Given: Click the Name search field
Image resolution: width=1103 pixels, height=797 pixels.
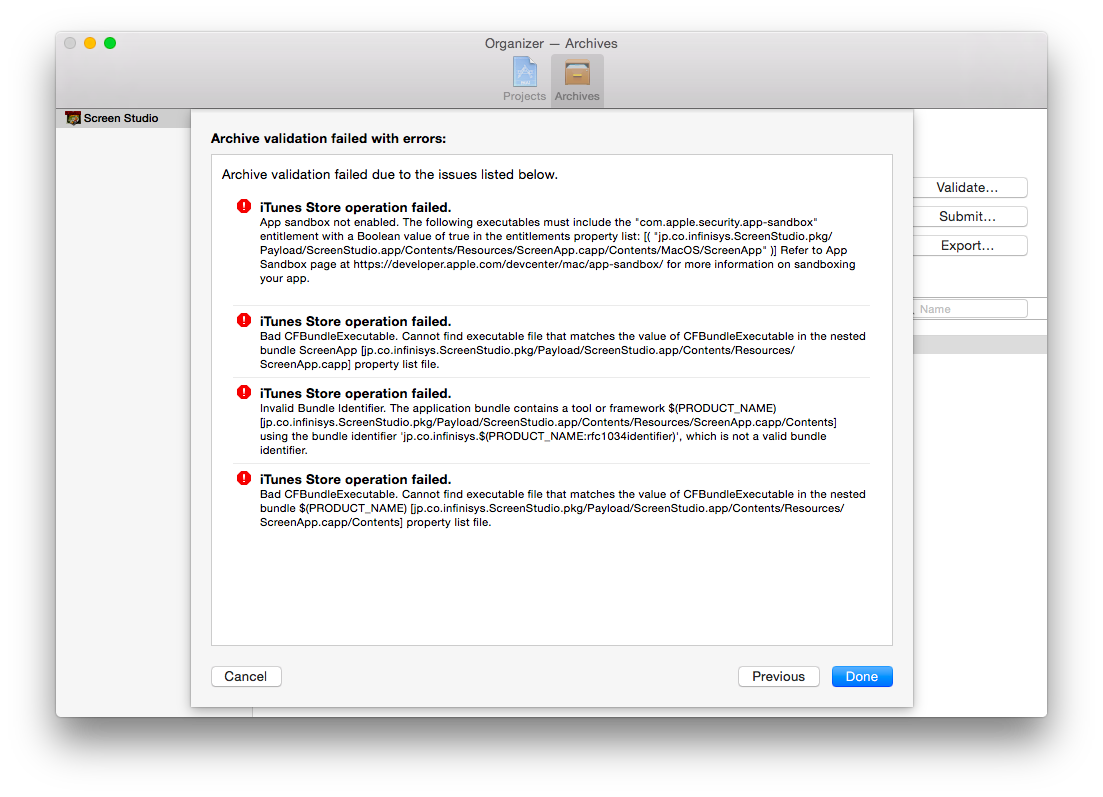Looking at the screenshot, I should tap(970, 309).
